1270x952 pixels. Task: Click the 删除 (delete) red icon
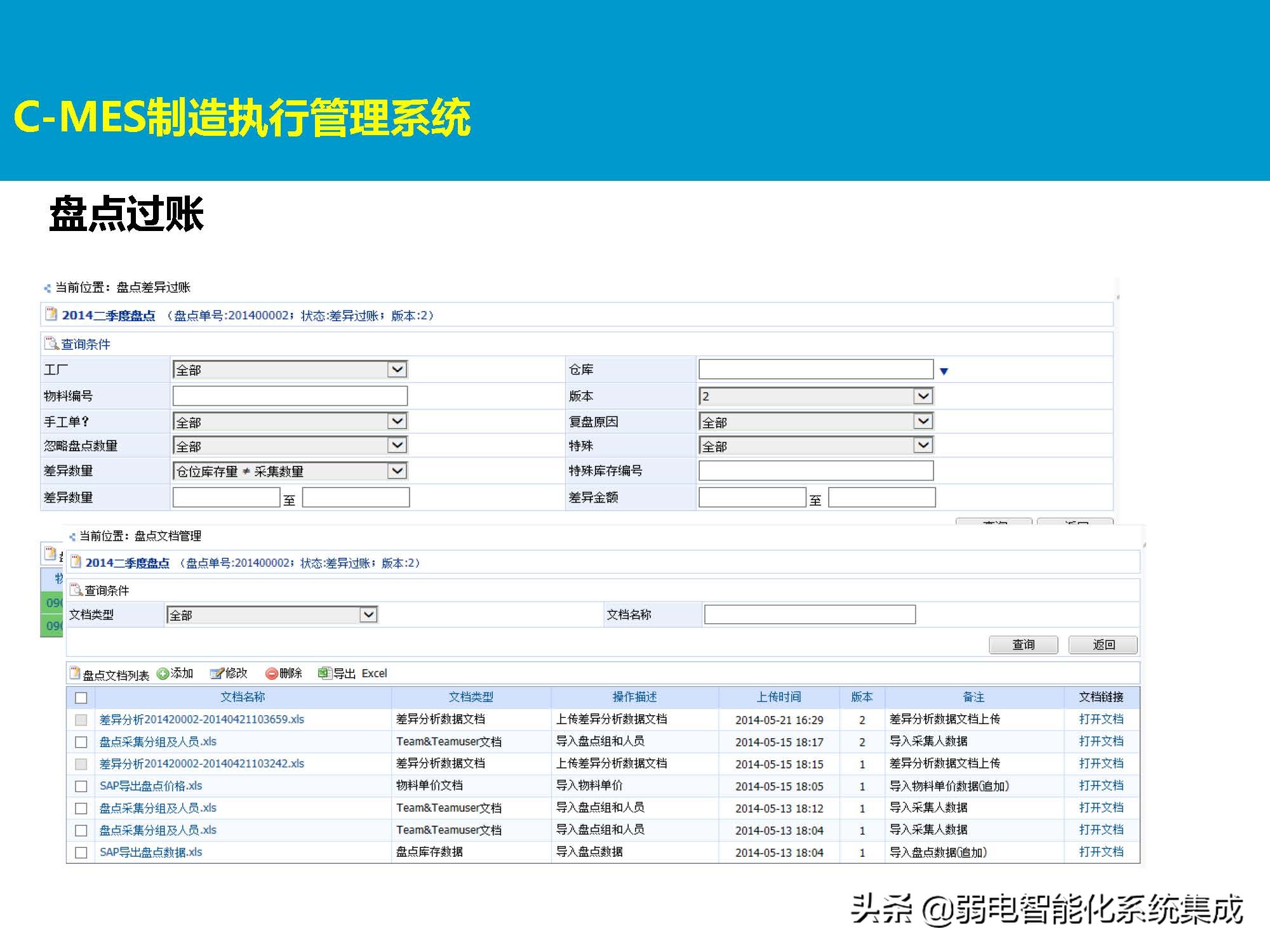click(x=272, y=673)
